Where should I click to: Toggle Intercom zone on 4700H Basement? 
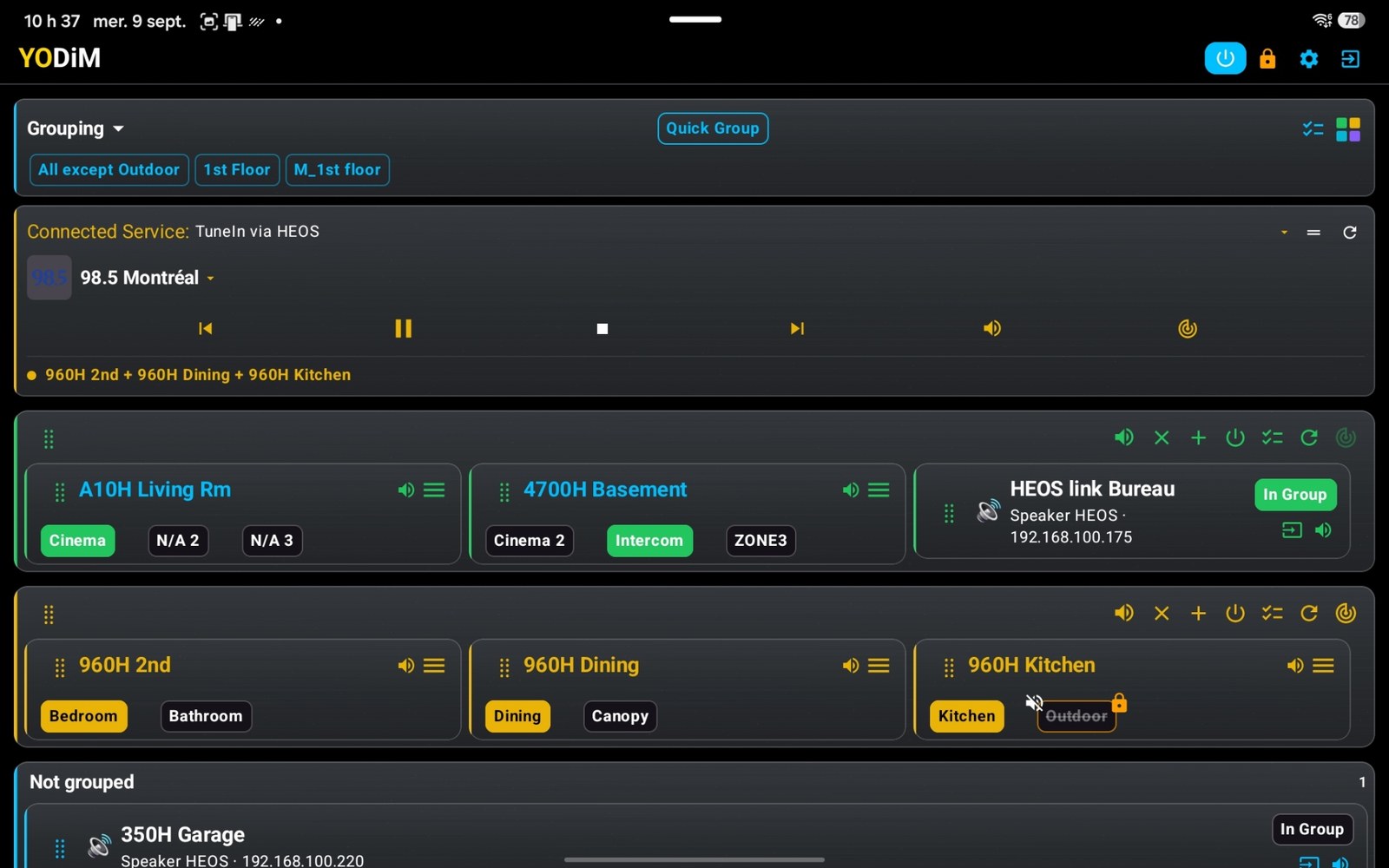648,540
